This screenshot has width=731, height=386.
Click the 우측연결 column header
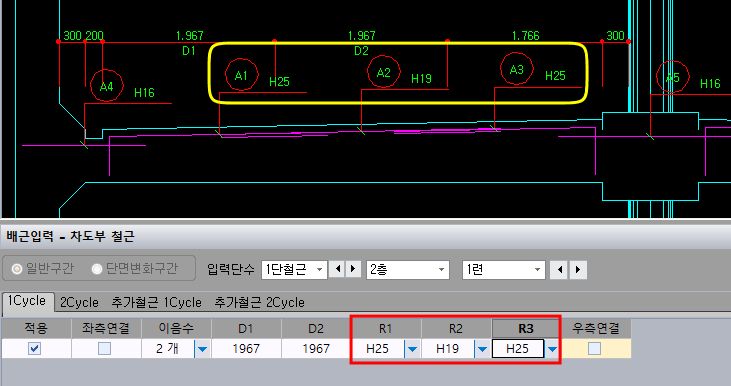[x=596, y=329]
